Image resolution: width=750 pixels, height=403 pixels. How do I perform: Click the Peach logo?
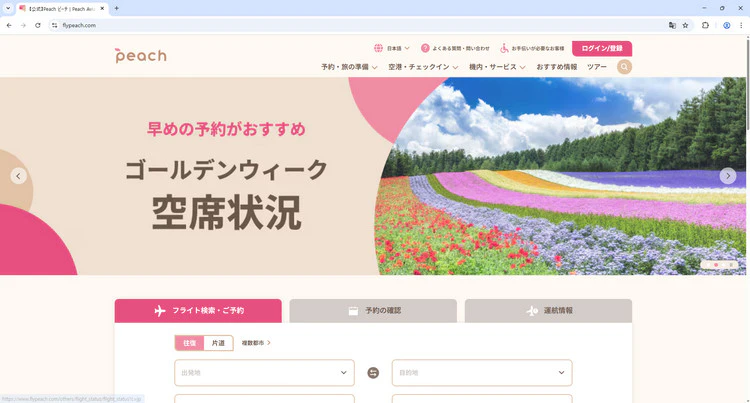[x=141, y=55]
